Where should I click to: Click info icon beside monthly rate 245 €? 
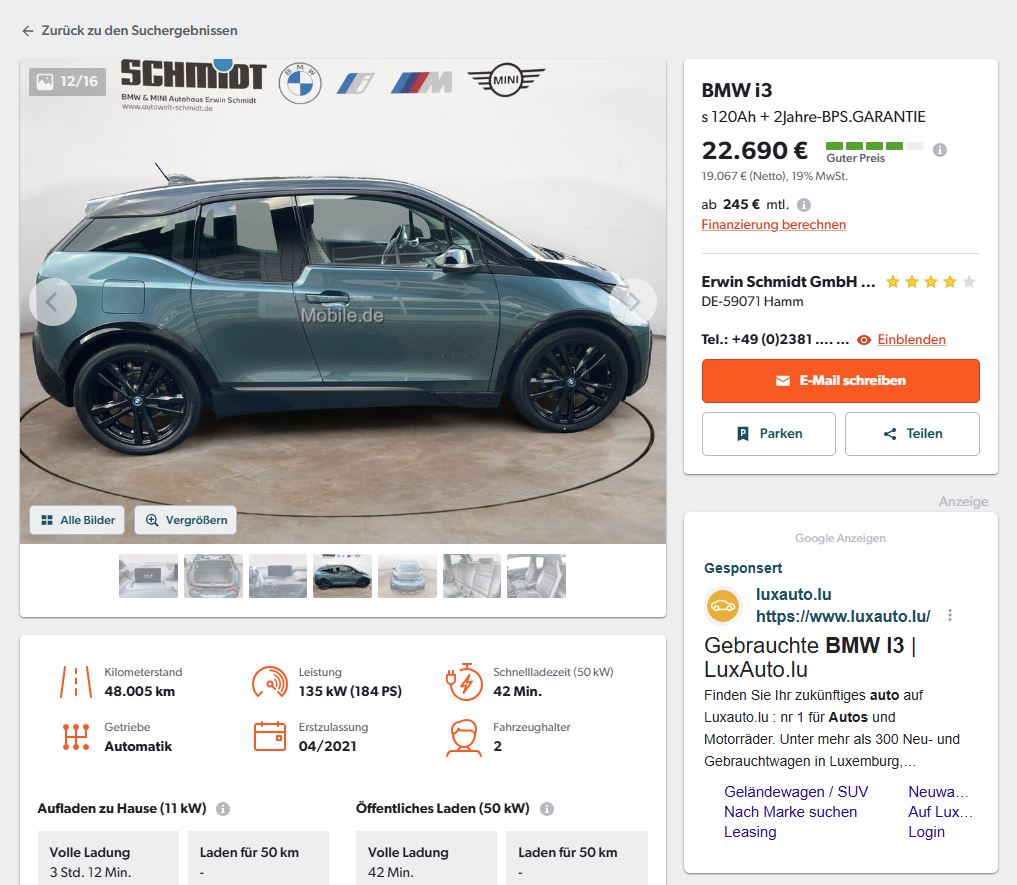804,204
